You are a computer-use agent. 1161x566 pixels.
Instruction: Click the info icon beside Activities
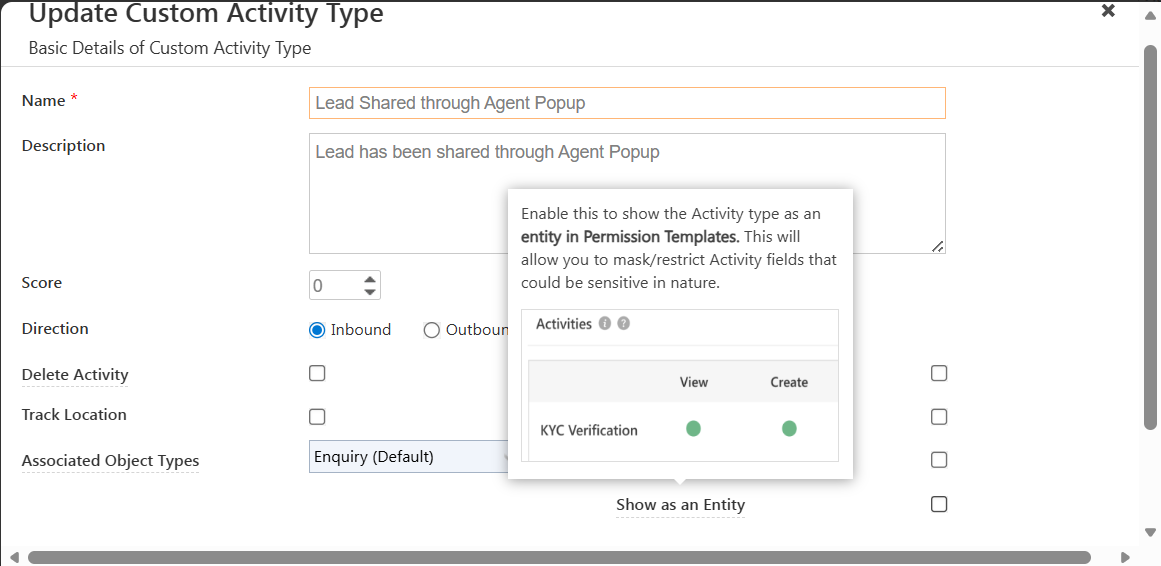pos(605,324)
